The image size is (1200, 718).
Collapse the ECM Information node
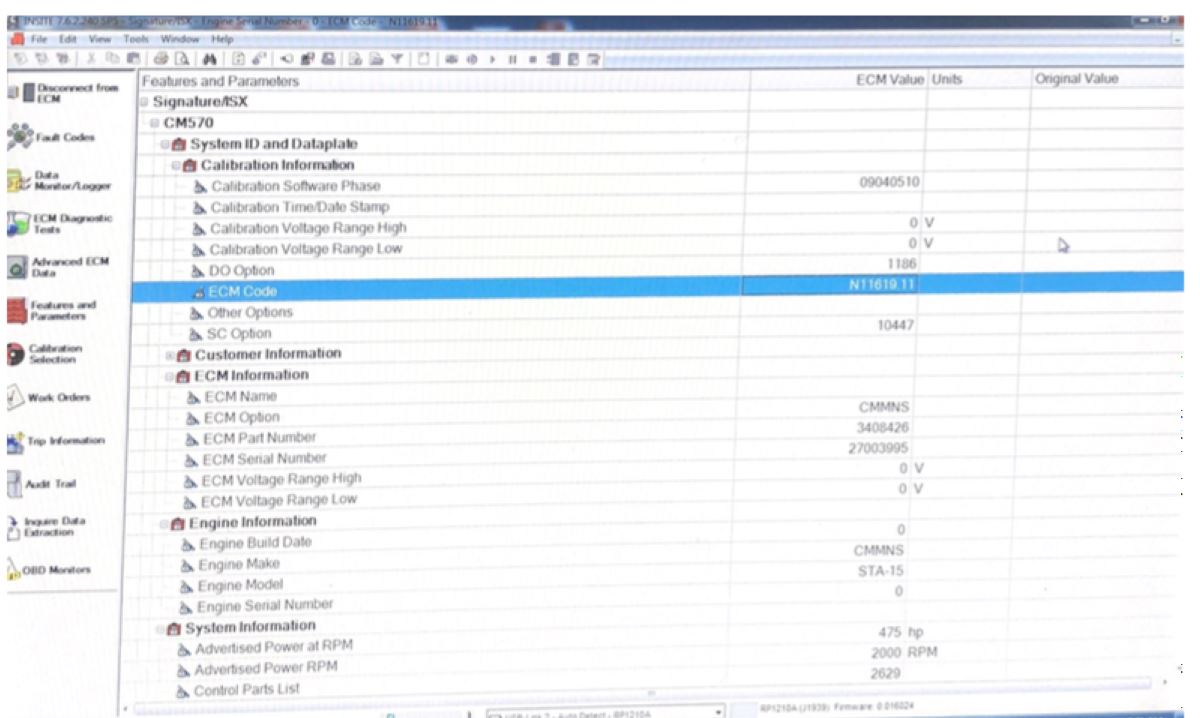pyautogui.click(x=169, y=376)
